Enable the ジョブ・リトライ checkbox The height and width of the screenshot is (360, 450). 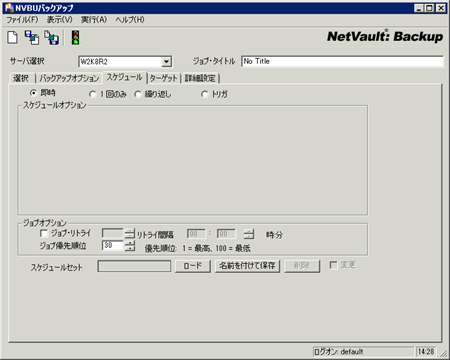44,233
